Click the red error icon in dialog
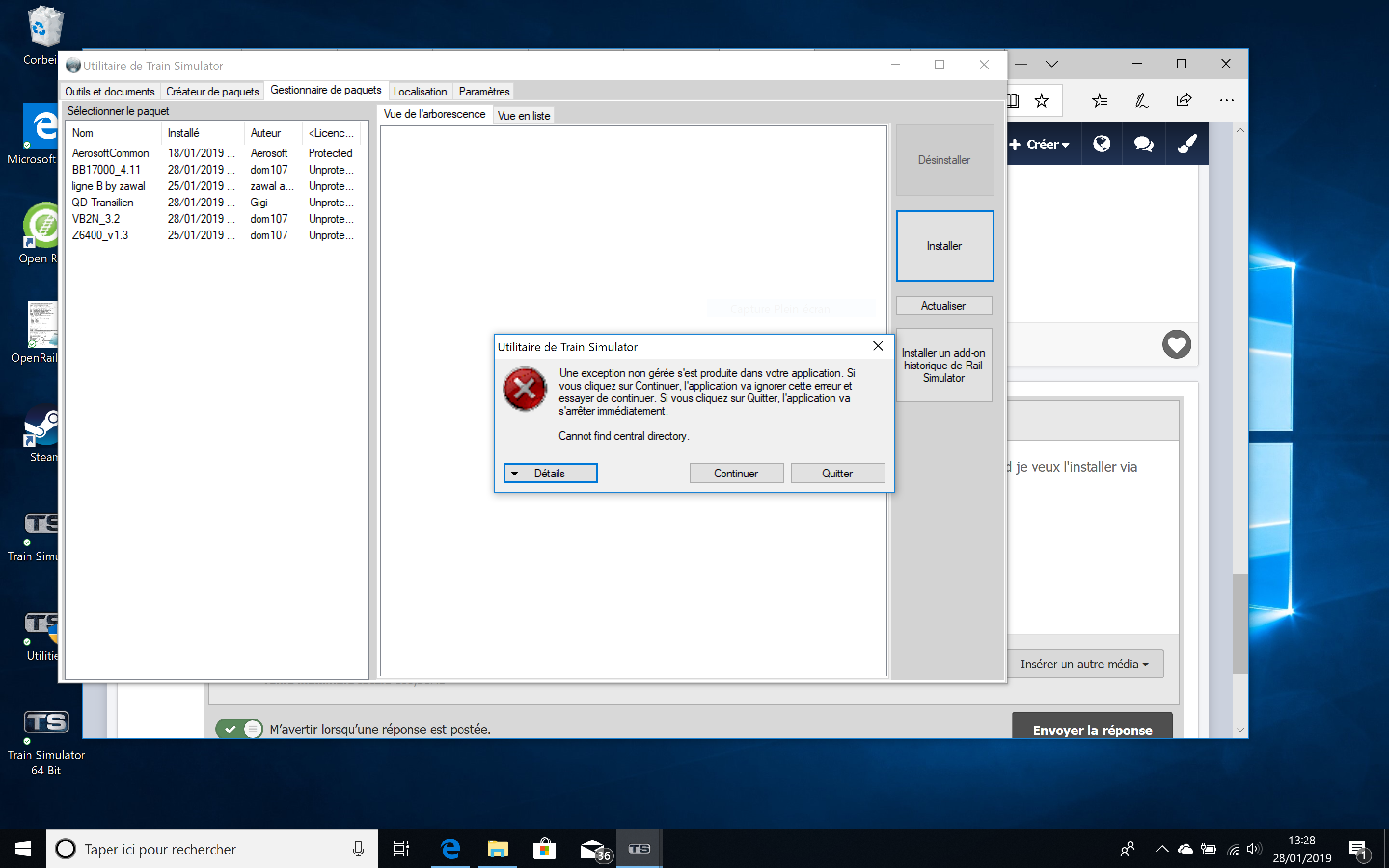 [525, 389]
